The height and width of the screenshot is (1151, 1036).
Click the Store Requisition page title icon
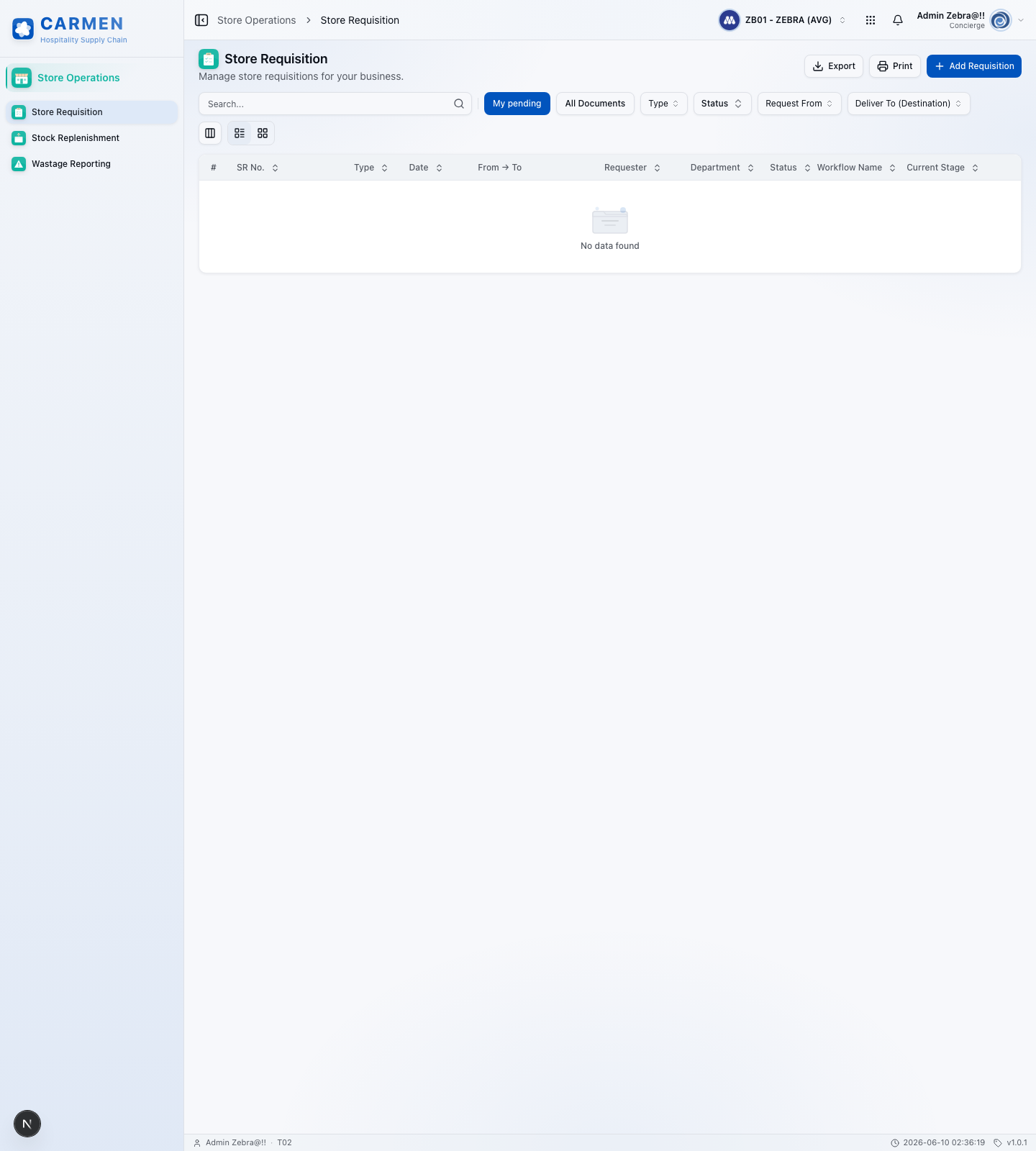coord(209,59)
